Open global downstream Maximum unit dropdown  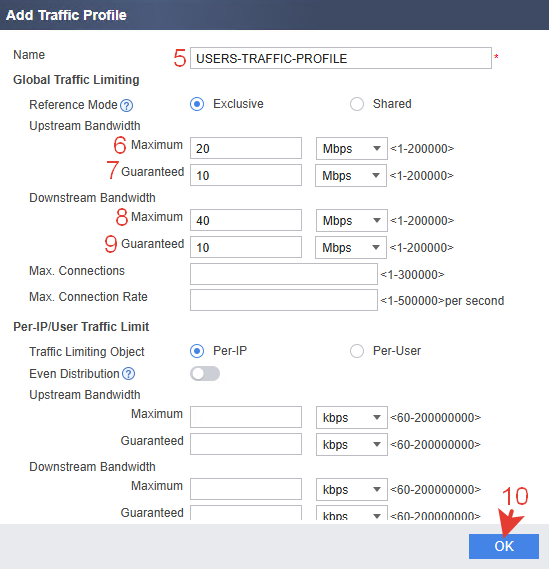point(352,220)
